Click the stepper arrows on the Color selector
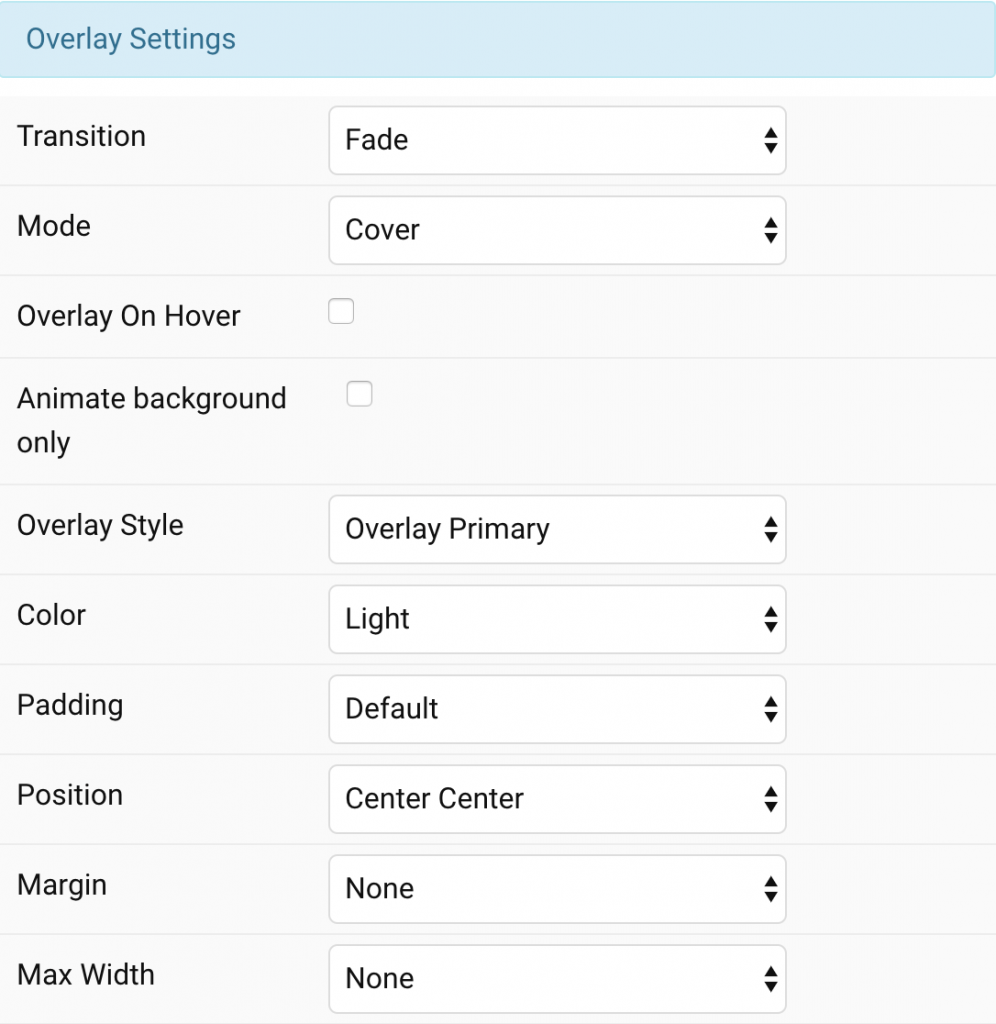Image resolution: width=996 pixels, height=1024 pixels. 771,619
